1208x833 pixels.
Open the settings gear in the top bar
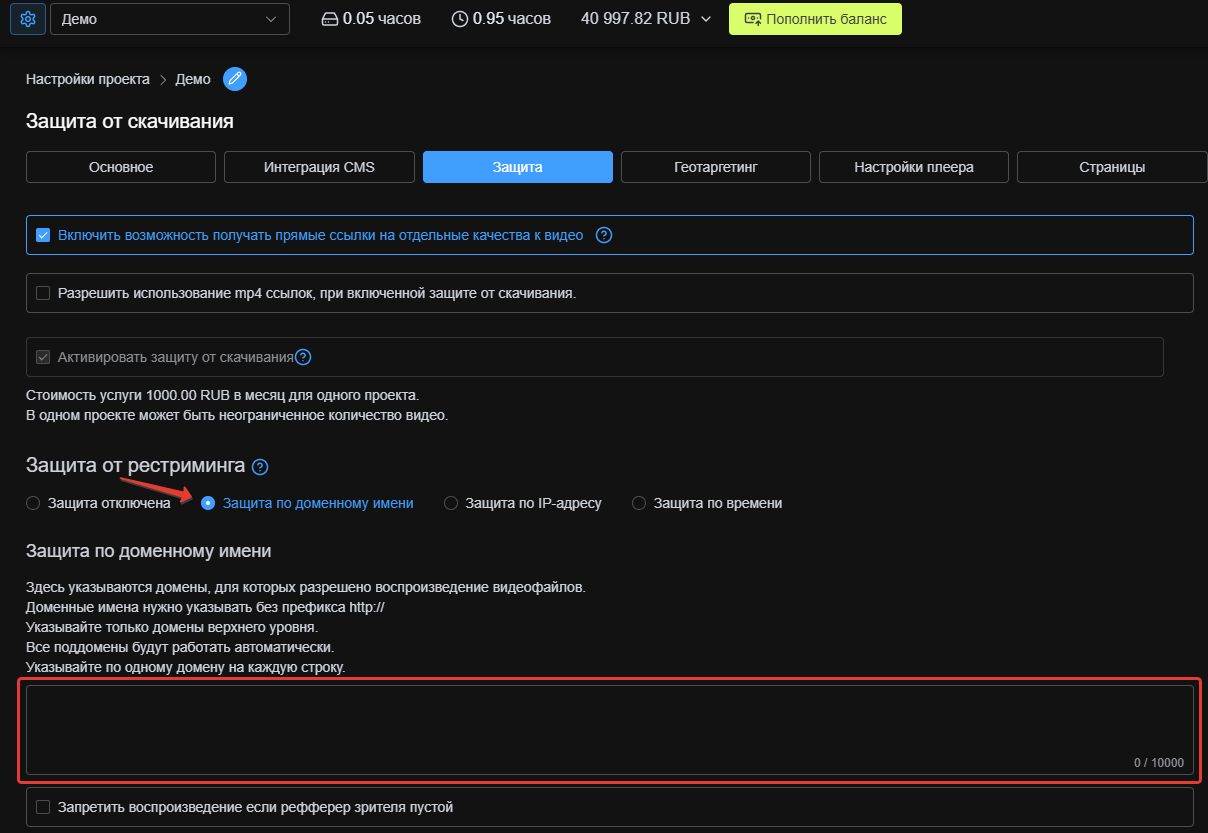28,19
